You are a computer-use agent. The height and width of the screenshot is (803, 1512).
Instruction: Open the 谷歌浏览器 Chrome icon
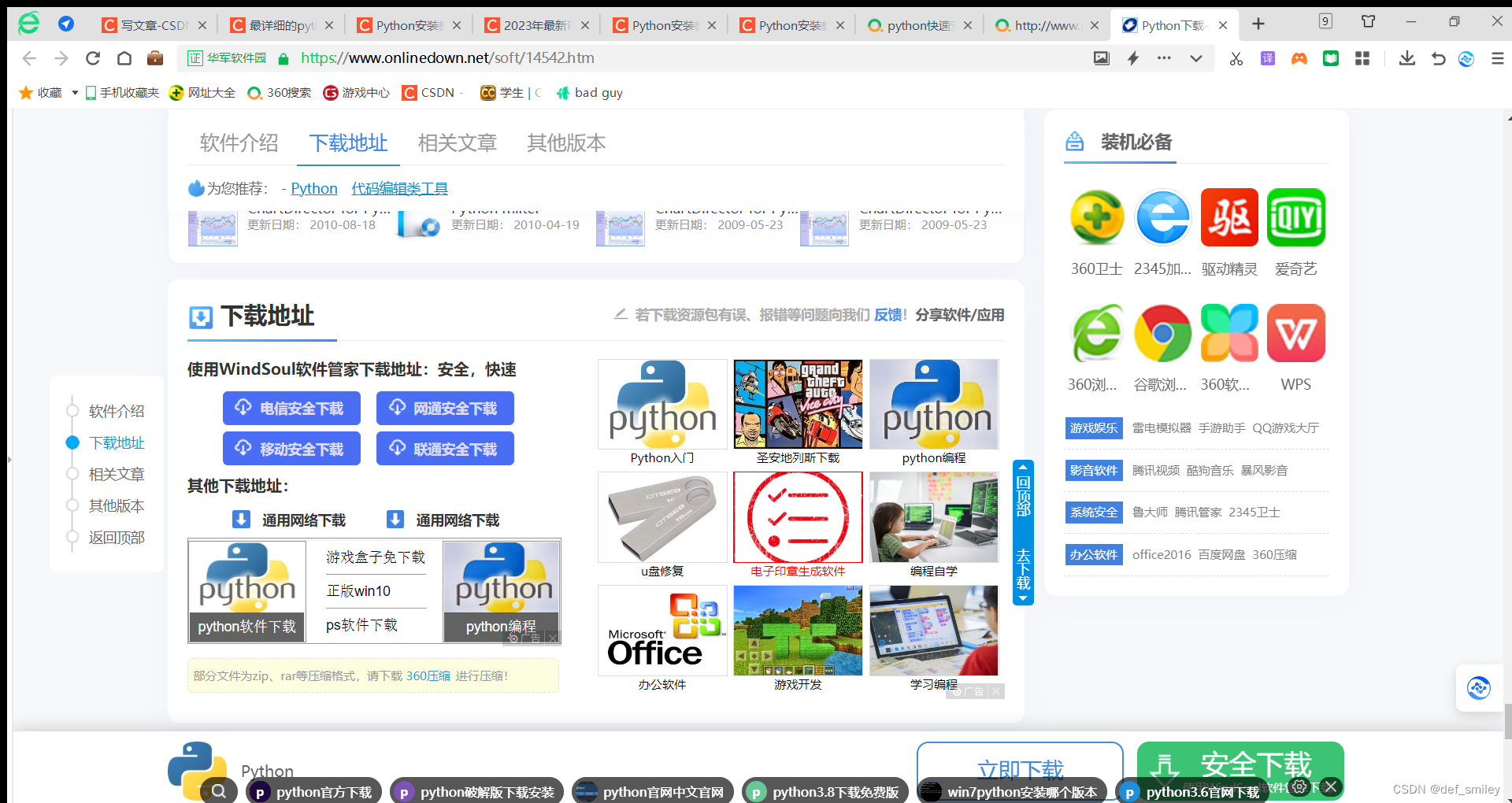coord(1162,333)
